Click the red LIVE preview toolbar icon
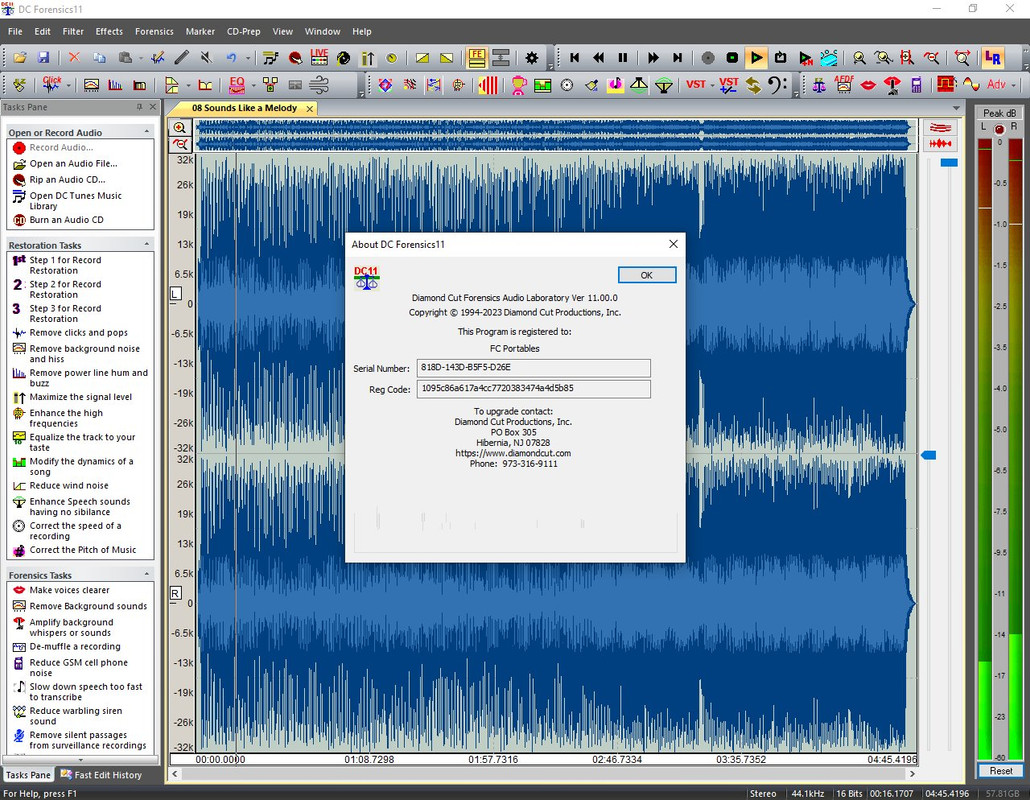 (319, 58)
